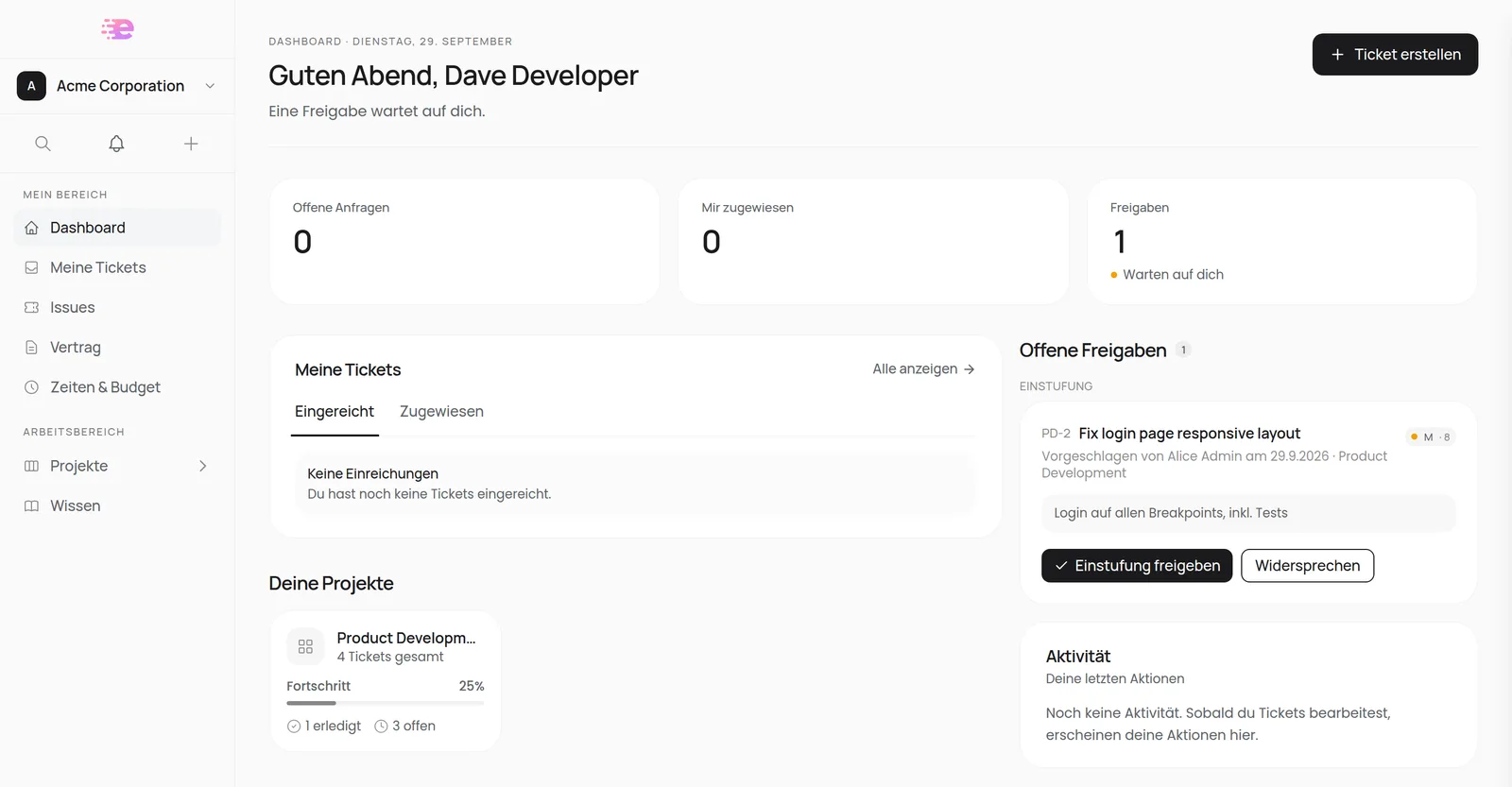Screen dimensions: 1512x787
Task: Click the note 'Login auf allen Breakpoints, inkl. Tests'
Action: 1248,513
